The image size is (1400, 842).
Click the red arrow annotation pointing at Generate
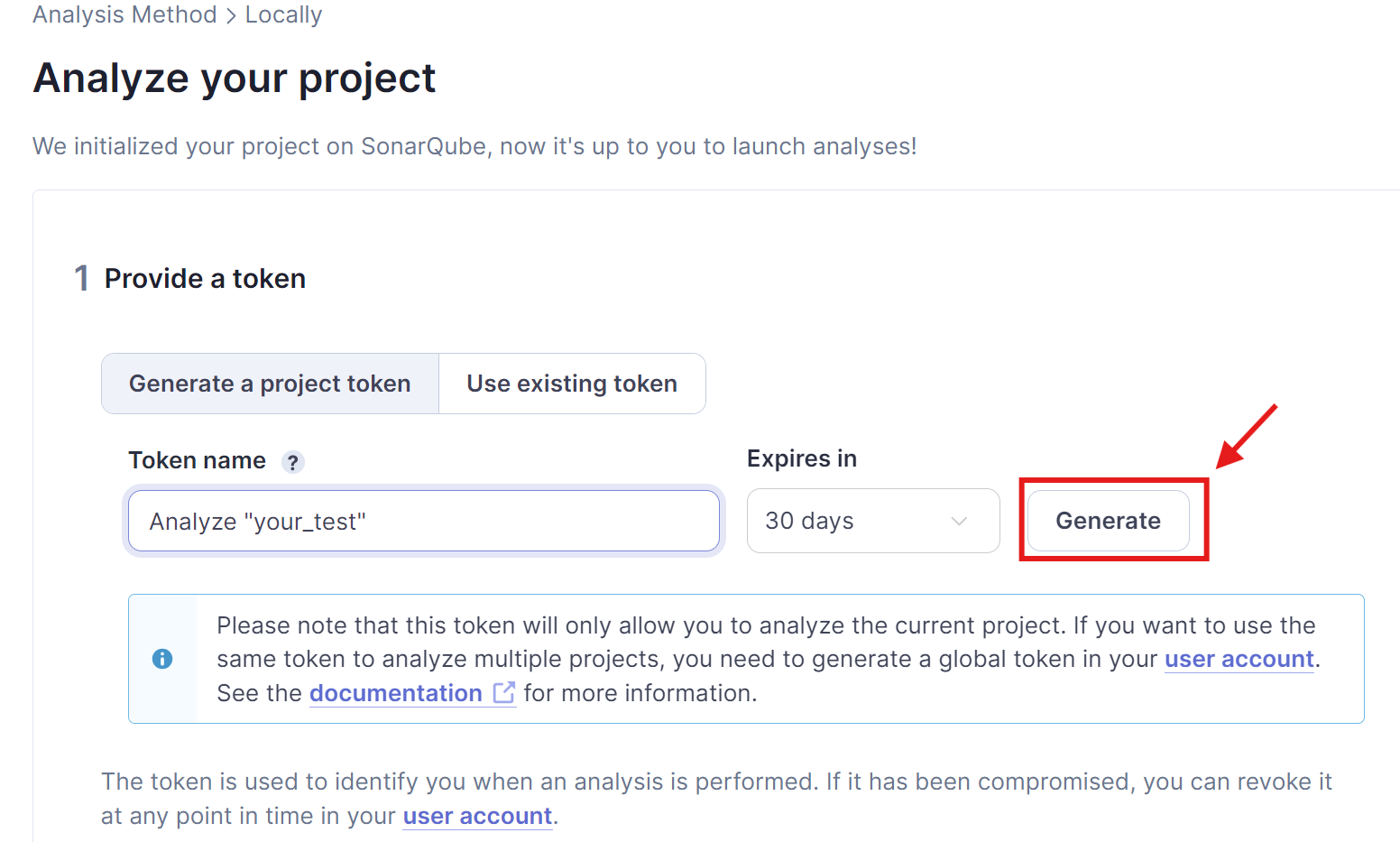[x=1248, y=436]
